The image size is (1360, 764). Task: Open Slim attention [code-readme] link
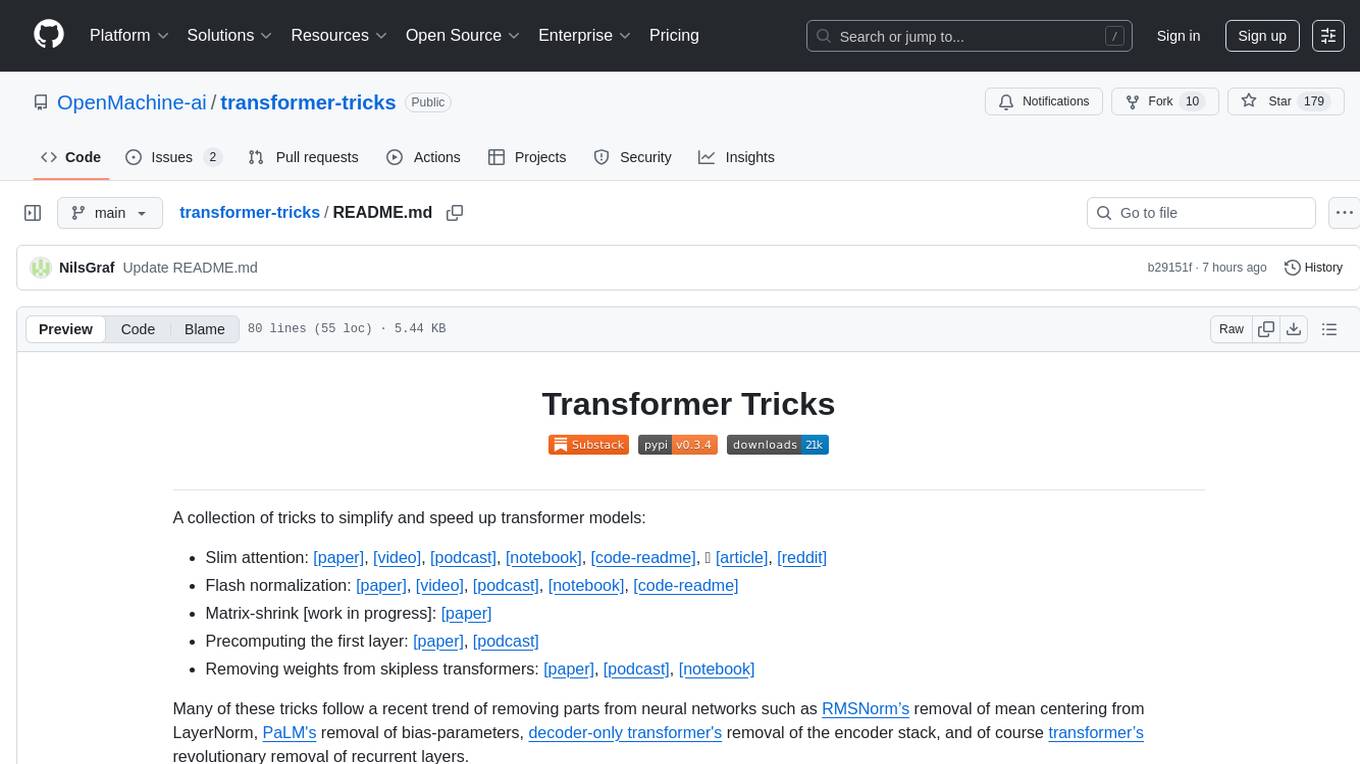[643, 557]
